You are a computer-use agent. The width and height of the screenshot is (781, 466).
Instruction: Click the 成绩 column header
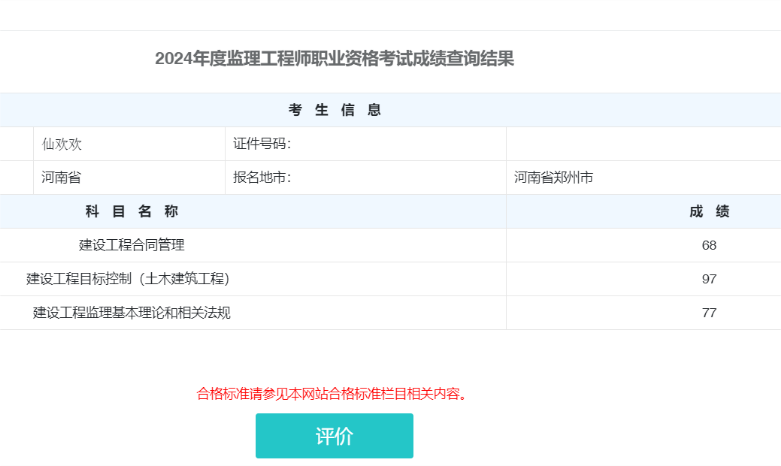[x=709, y=211]
